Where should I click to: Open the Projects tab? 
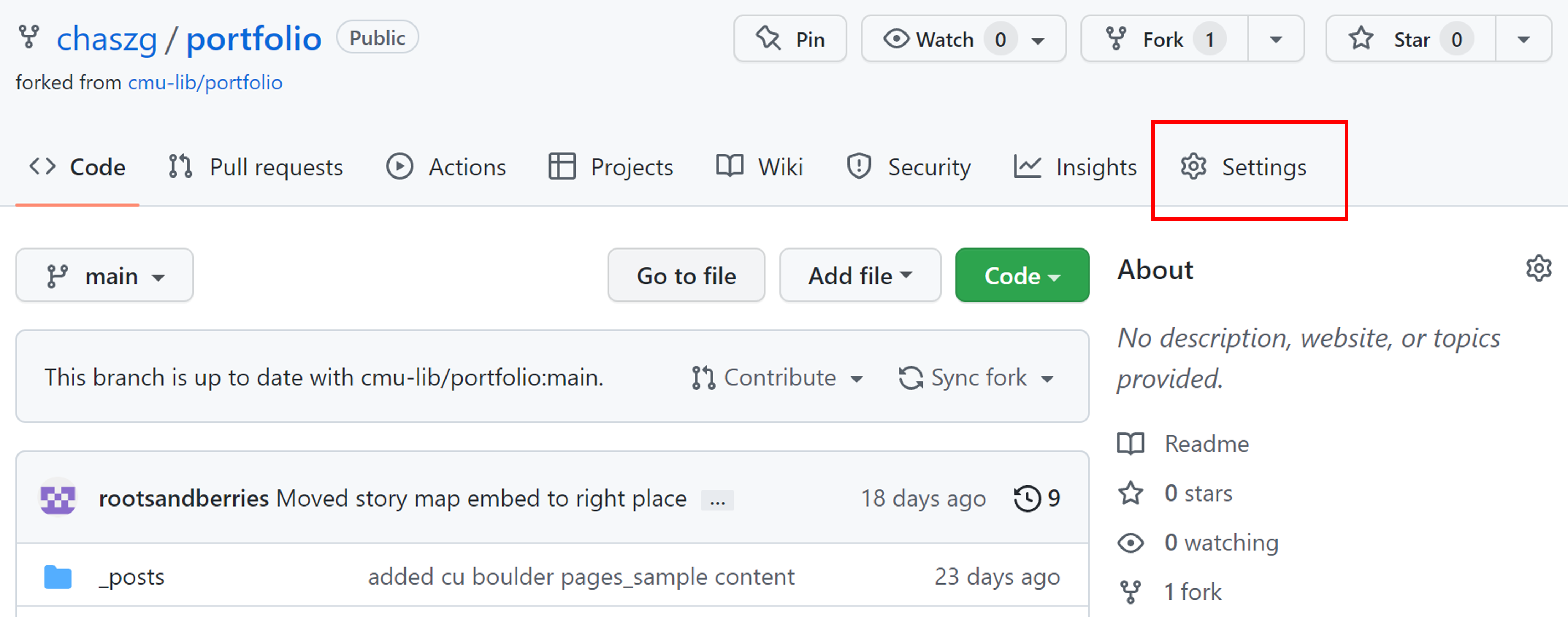coord(610,167)
